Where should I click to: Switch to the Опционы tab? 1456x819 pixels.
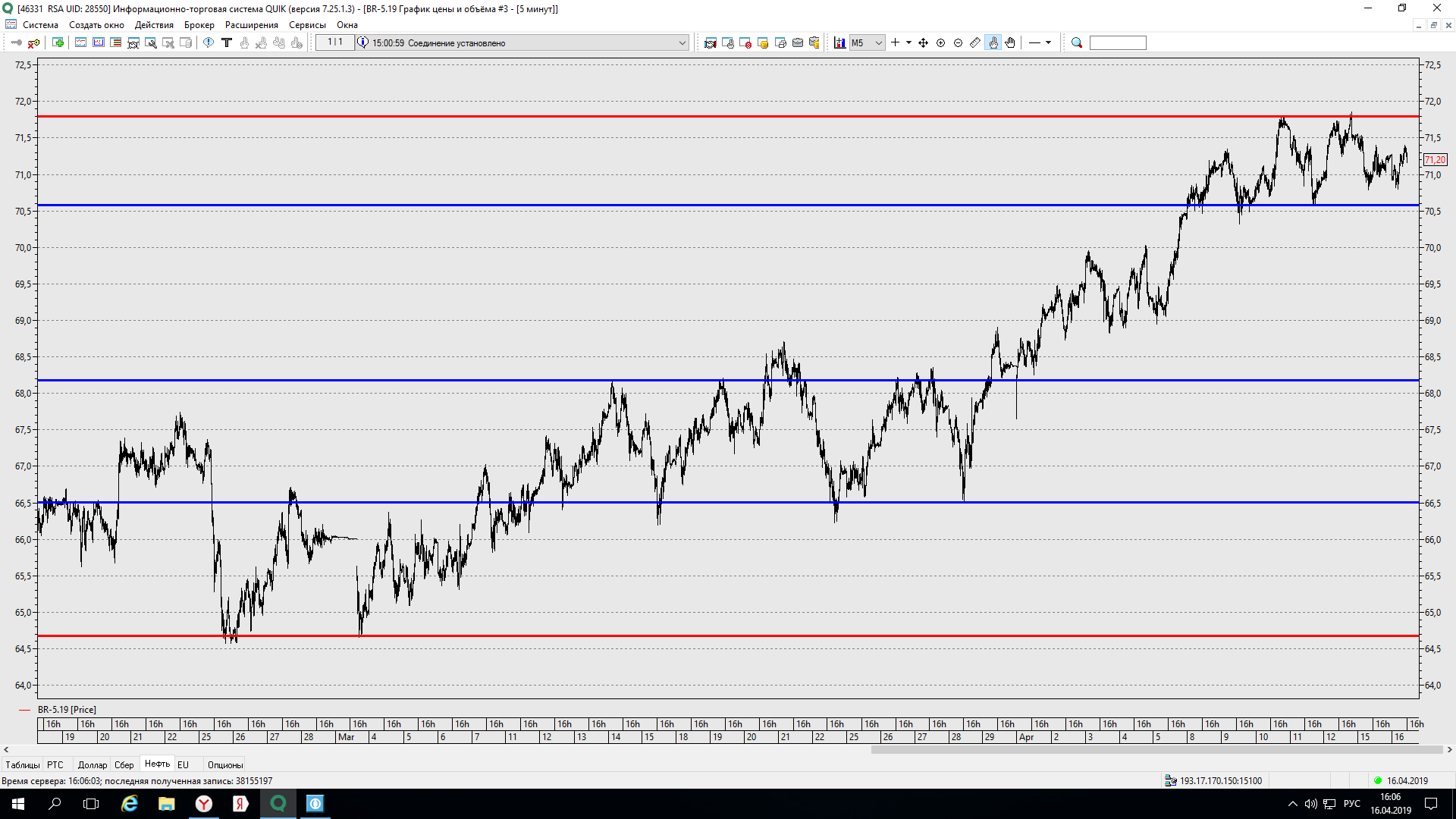point(225,764)
